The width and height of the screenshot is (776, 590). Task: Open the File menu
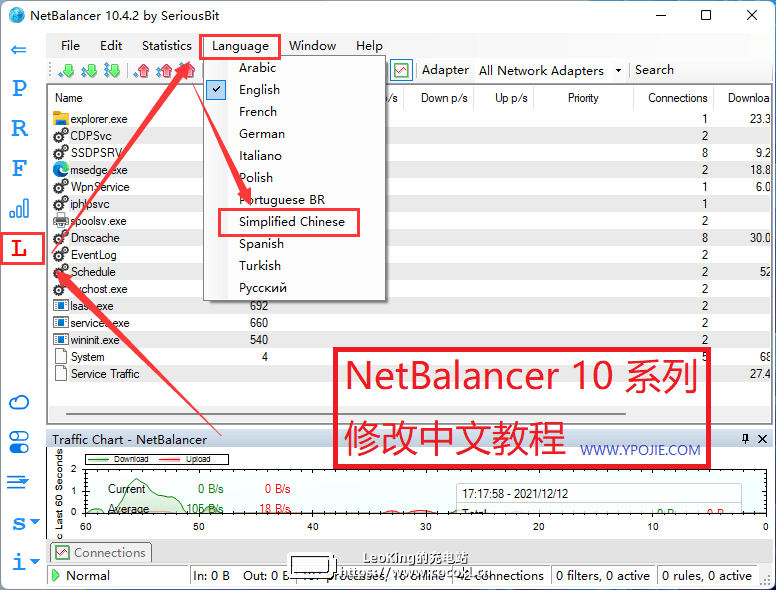click(x=70, y=46)
